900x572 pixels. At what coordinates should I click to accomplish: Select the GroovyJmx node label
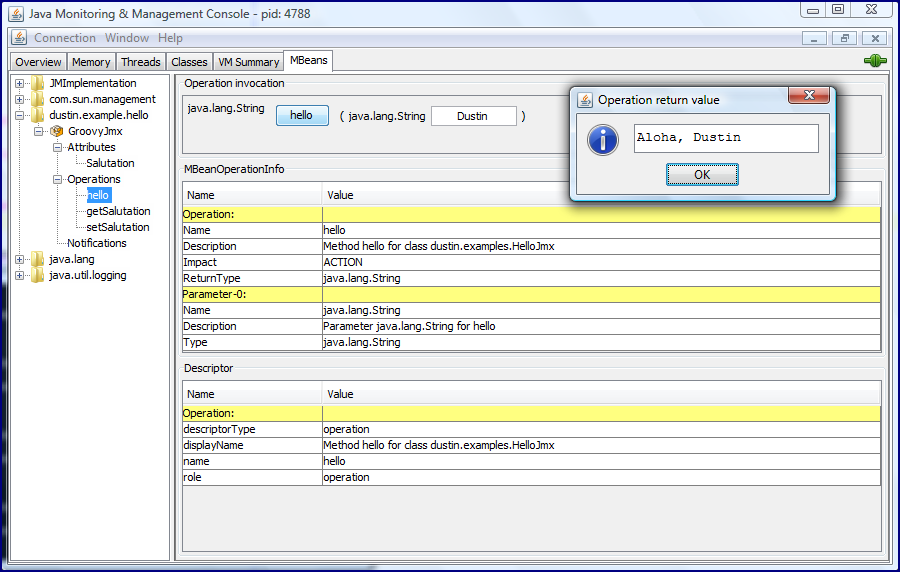(95, 131)
